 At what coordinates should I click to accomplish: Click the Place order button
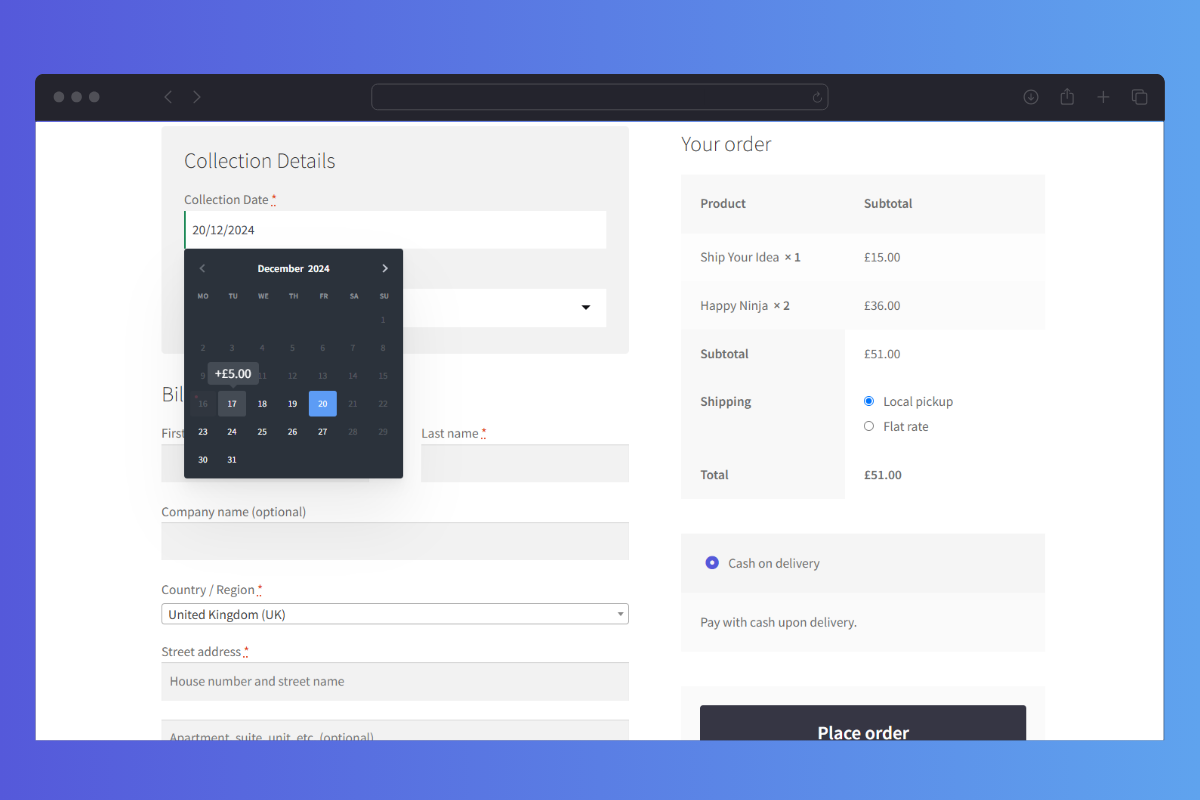tap(862, 732)
